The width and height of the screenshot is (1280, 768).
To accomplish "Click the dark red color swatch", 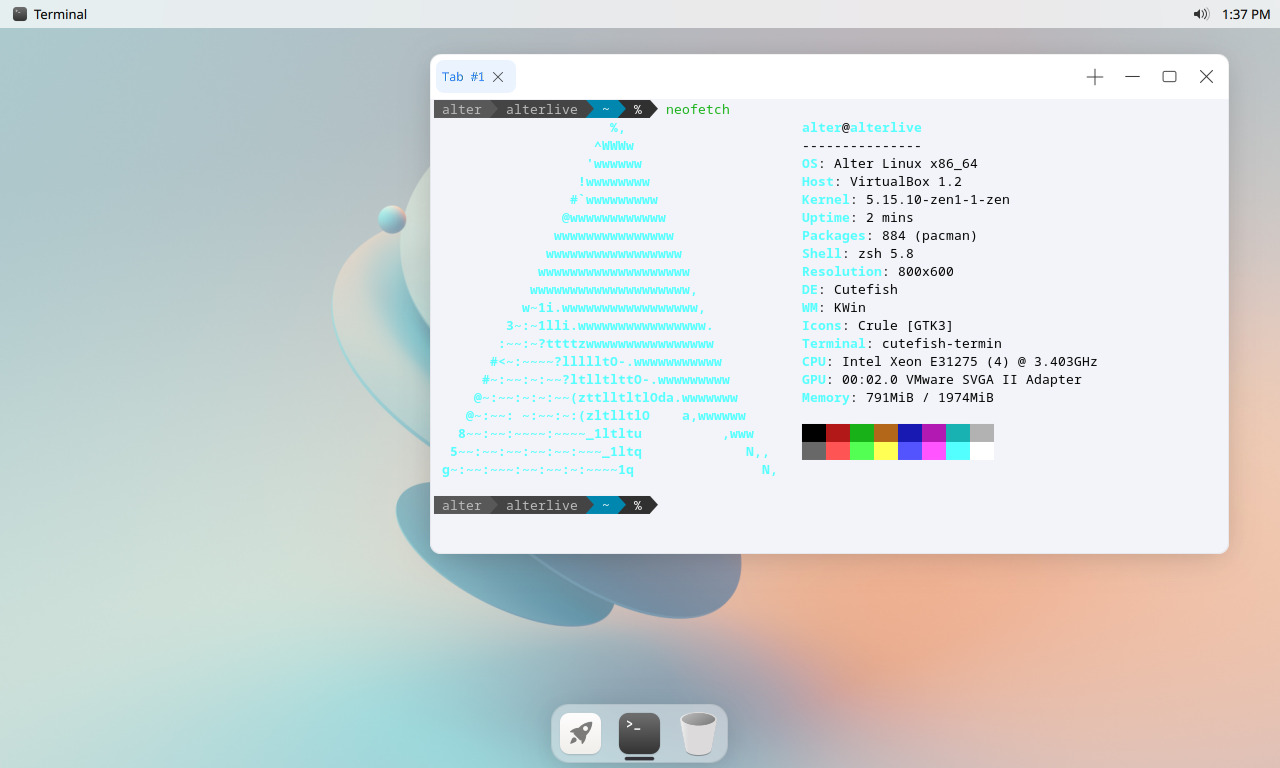I will pos(838,433).
